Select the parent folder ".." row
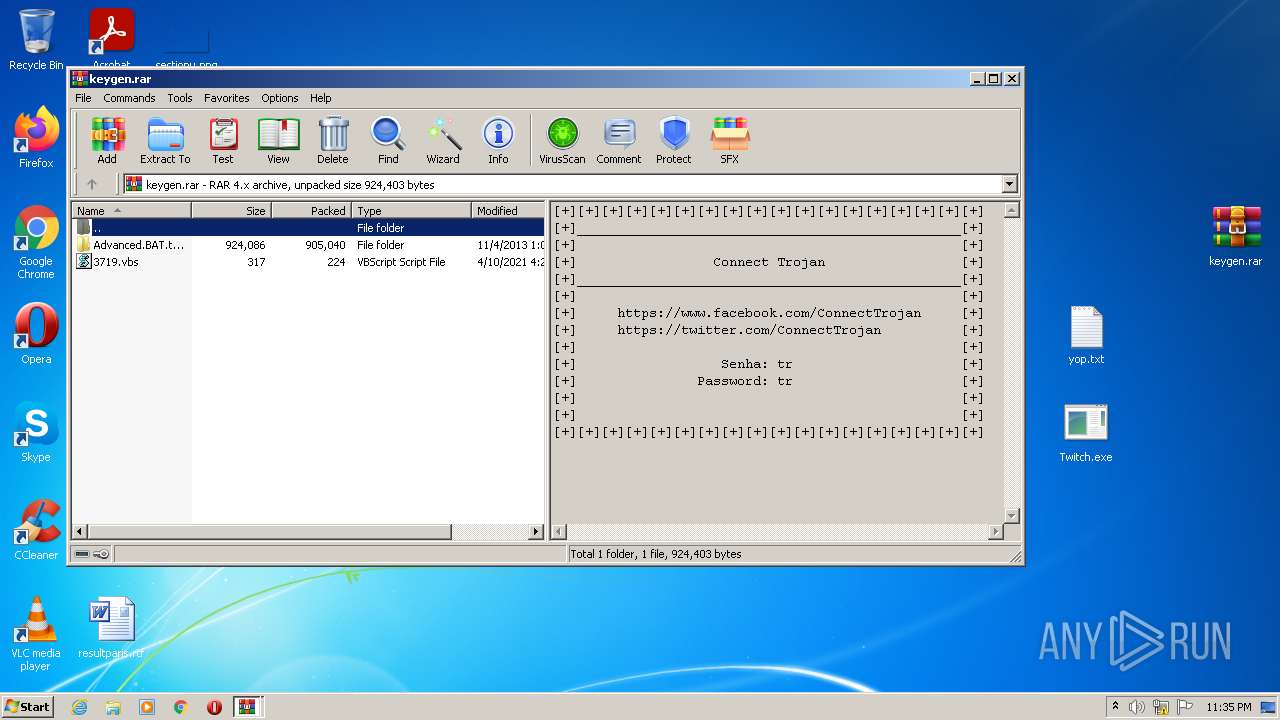Viewport: 1280px width, 720px height. [308, 228]
